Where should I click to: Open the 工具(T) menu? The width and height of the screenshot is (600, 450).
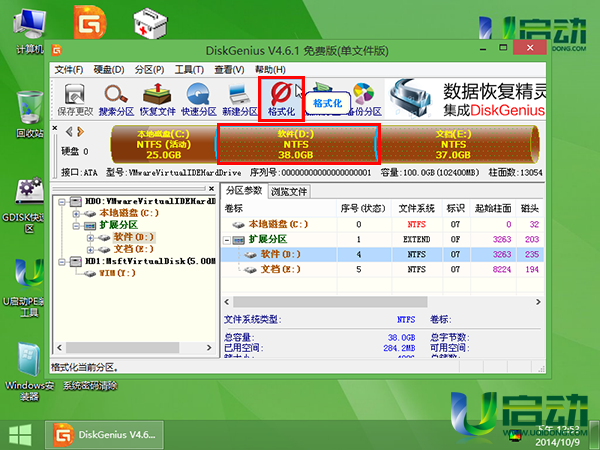tap(189, 70)
